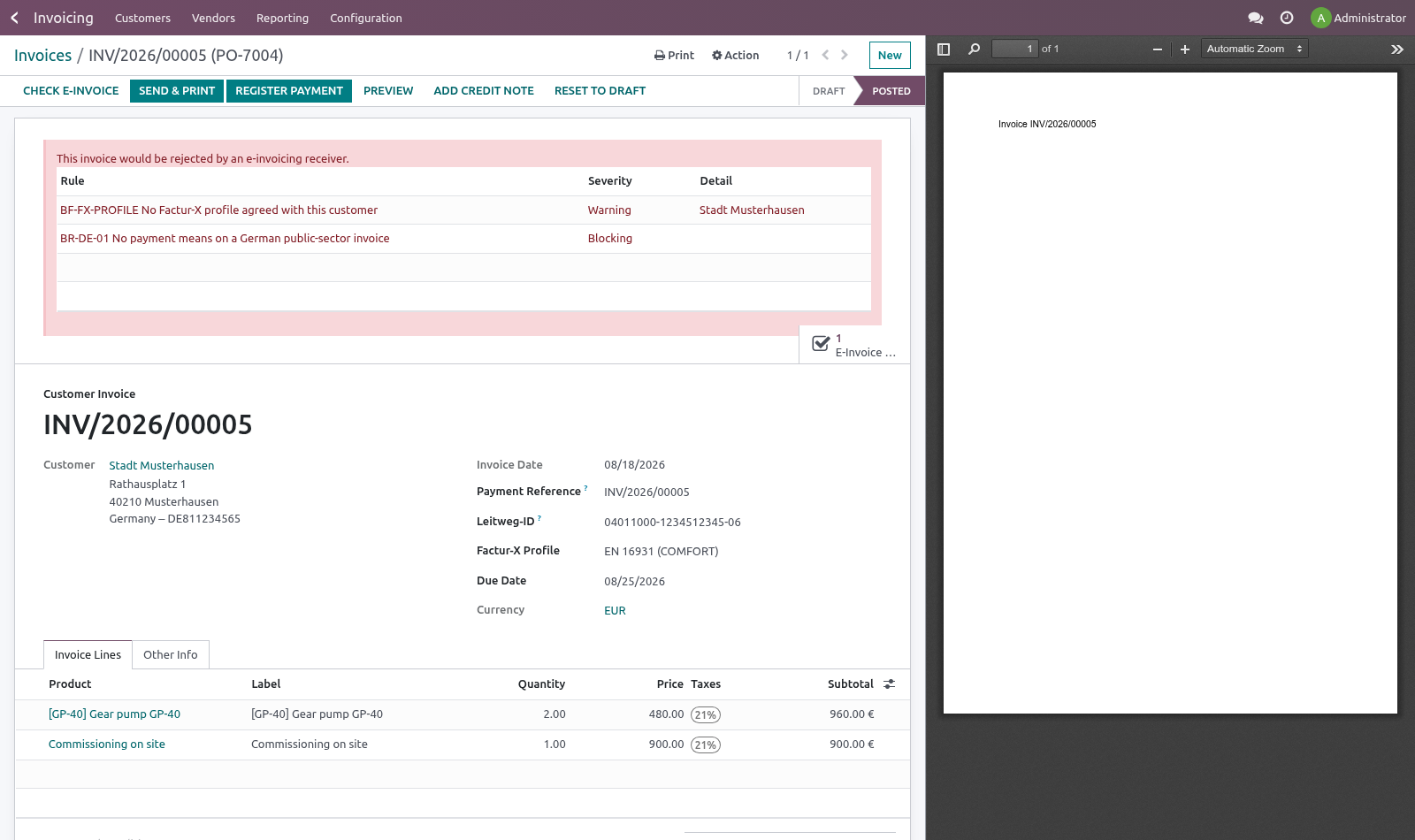Viewport: 1415px width, 840px height.
Task: Open PDF viewer tools menu
Action: 1397,50
